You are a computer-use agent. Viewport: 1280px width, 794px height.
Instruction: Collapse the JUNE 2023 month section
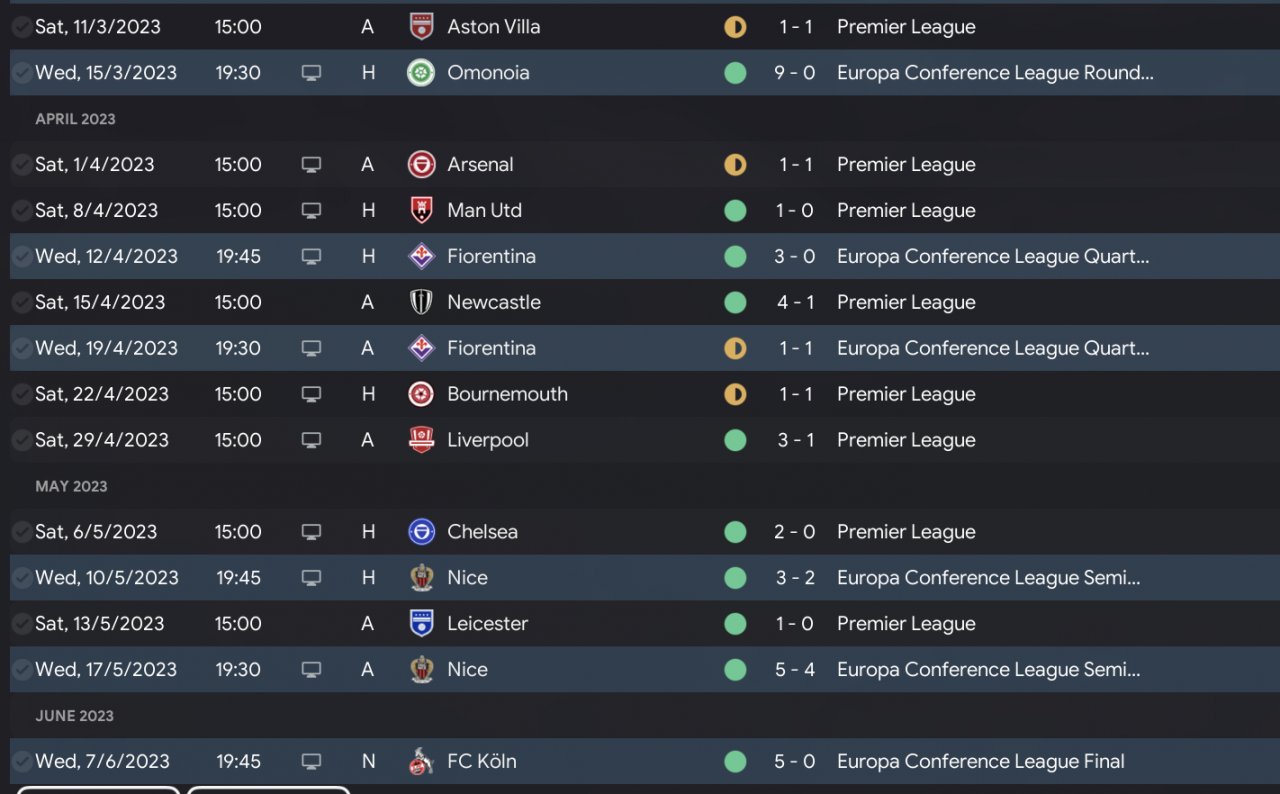coord(74,716)
